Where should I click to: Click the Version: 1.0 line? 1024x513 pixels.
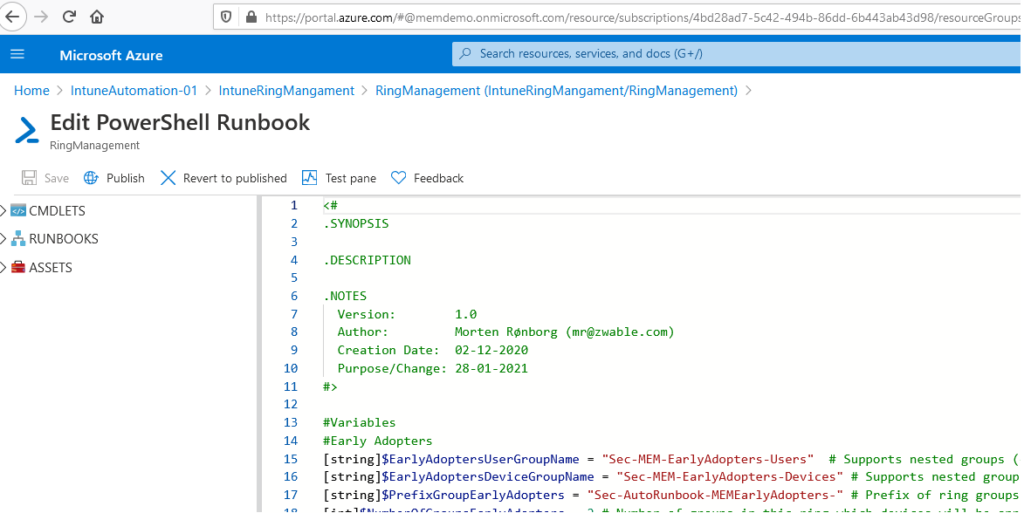(x=407, y=315)
